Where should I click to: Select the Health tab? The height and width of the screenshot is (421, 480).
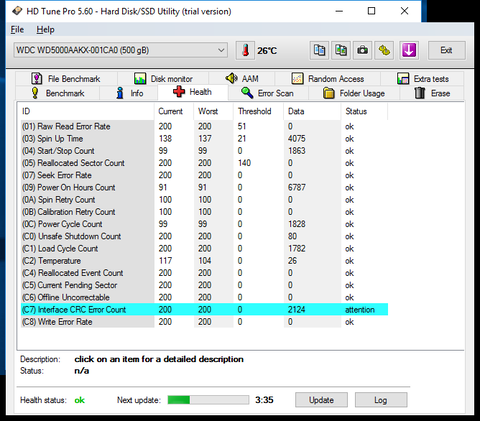point(193,92)
